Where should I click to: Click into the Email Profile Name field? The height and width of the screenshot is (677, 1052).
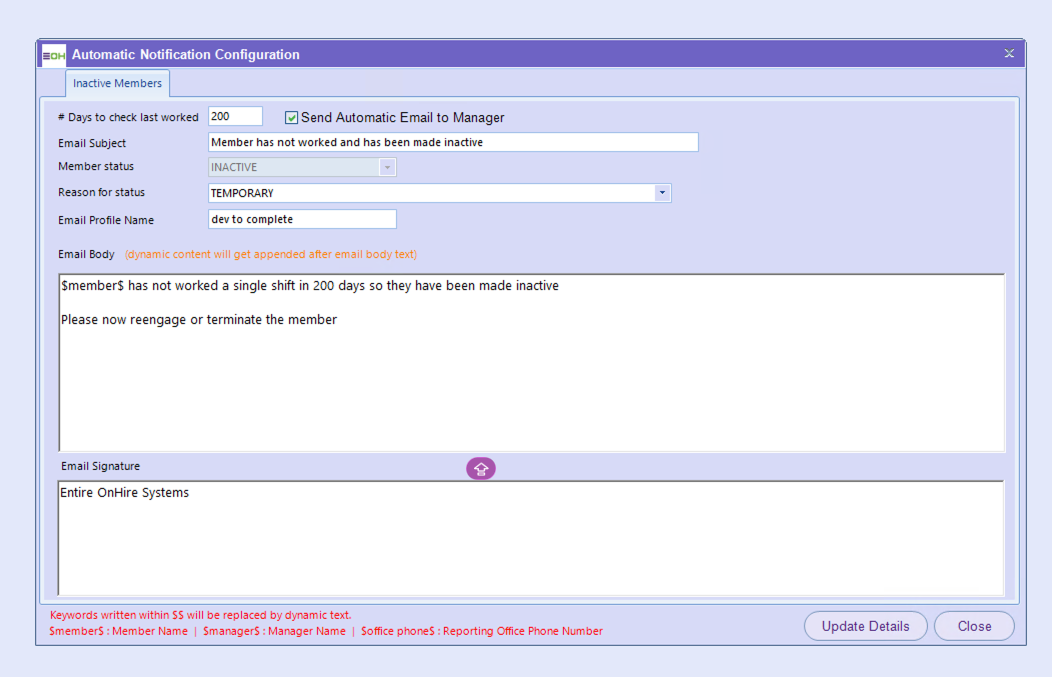pos(302,219)
